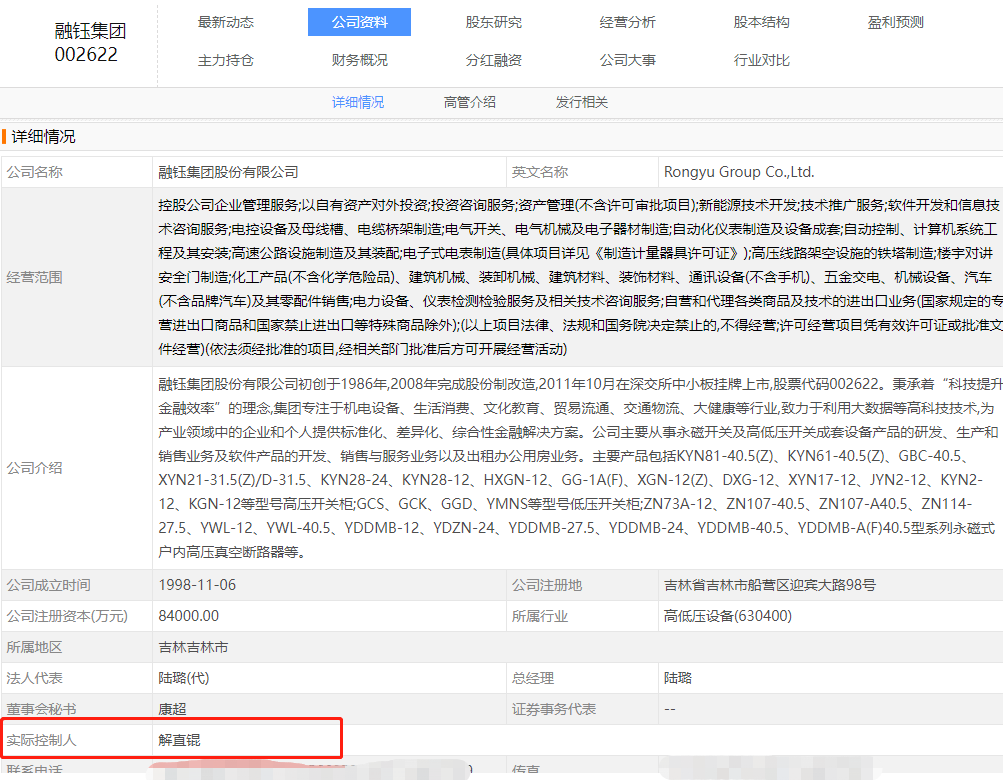Click the 详细情况 sub-navigation link
The width and height of the screenshot is (1005, 783).
358,103
